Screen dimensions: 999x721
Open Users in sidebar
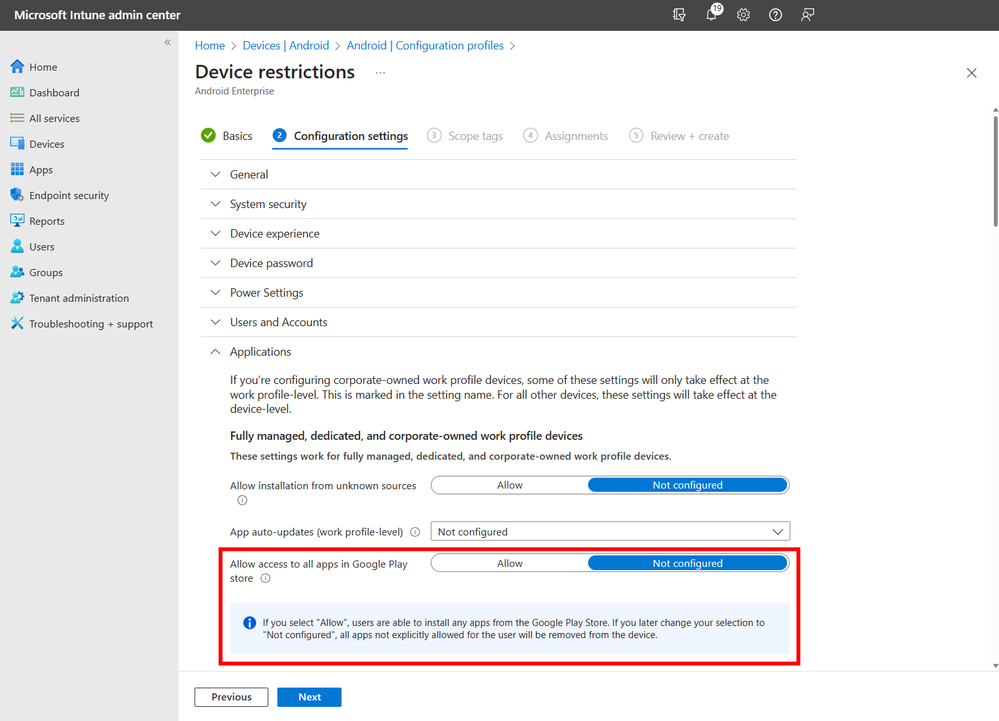pos(32,246)
